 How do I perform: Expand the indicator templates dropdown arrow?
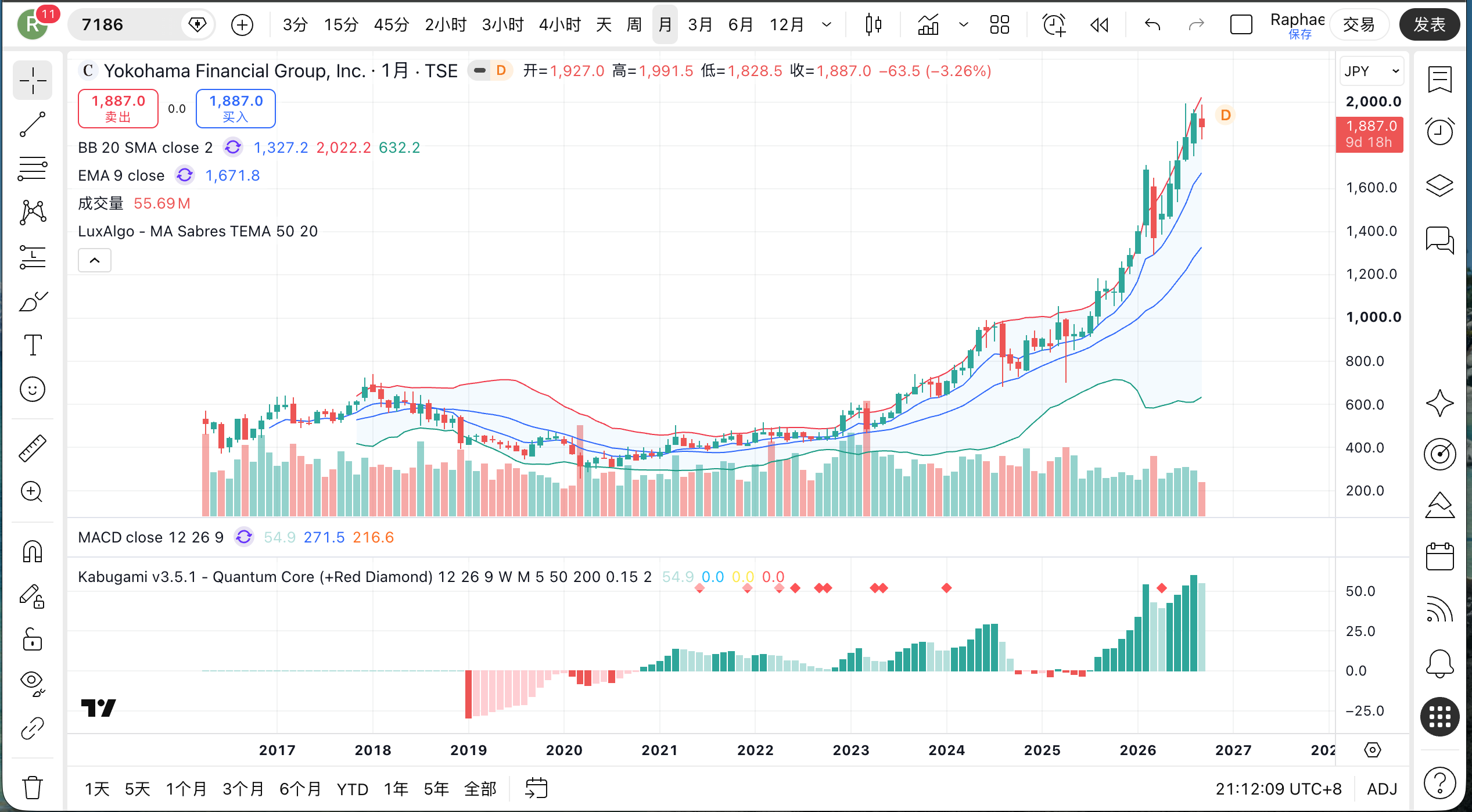pyautogui.click(x=964, y=25)
